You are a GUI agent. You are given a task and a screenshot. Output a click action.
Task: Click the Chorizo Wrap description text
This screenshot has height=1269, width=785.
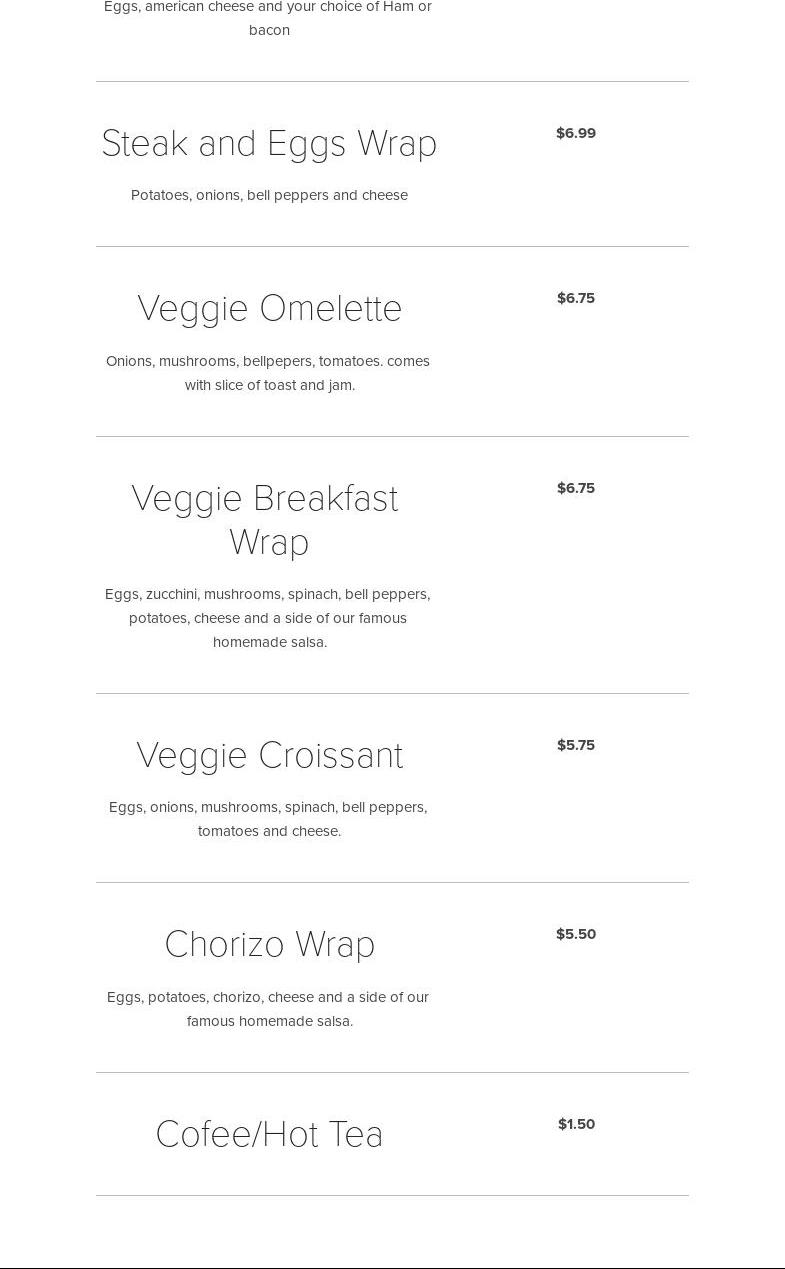pos(268,1009)
